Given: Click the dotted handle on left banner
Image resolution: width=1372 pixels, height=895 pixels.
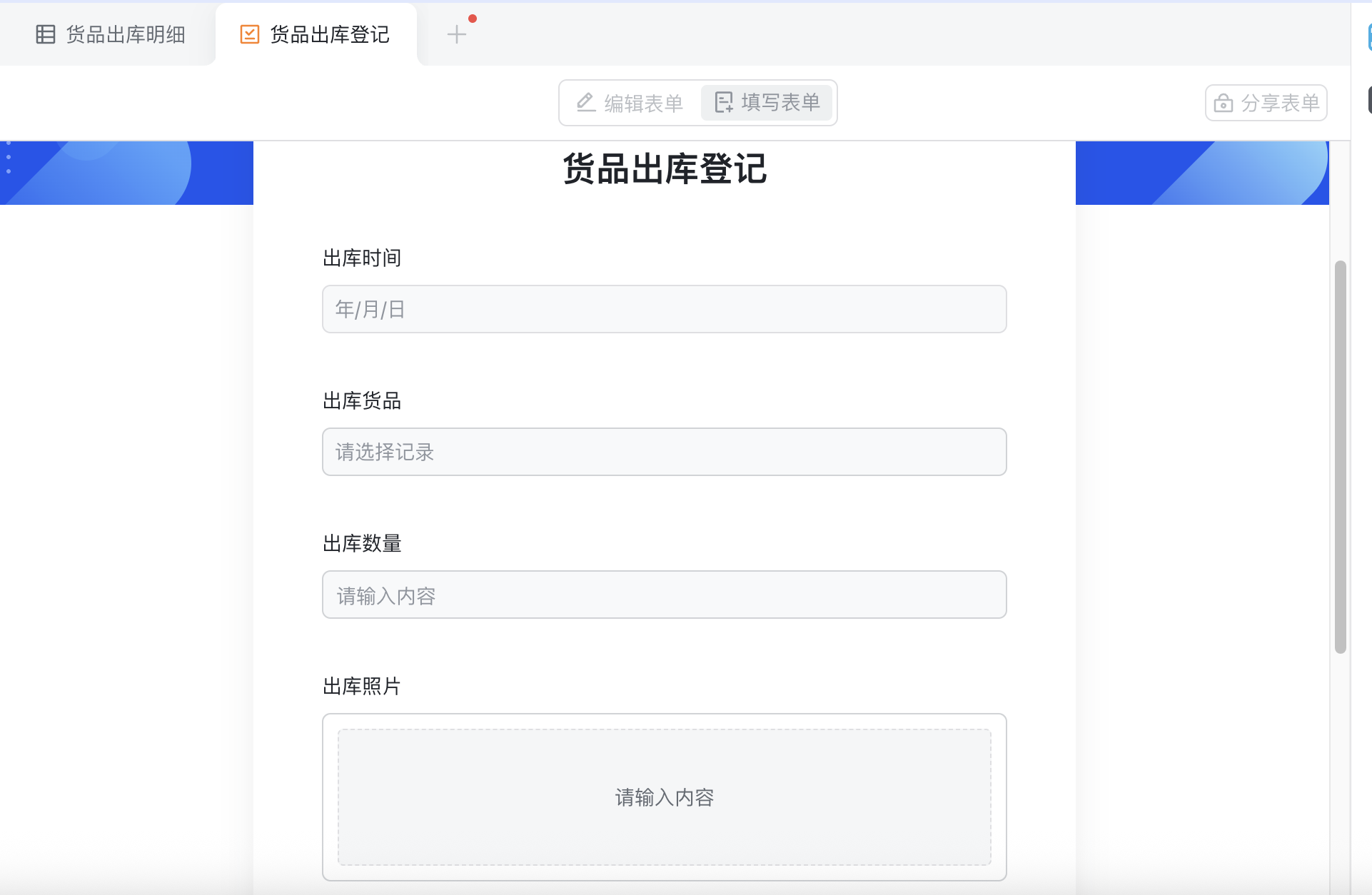Looking at the screenshot, I should (9, 158).
